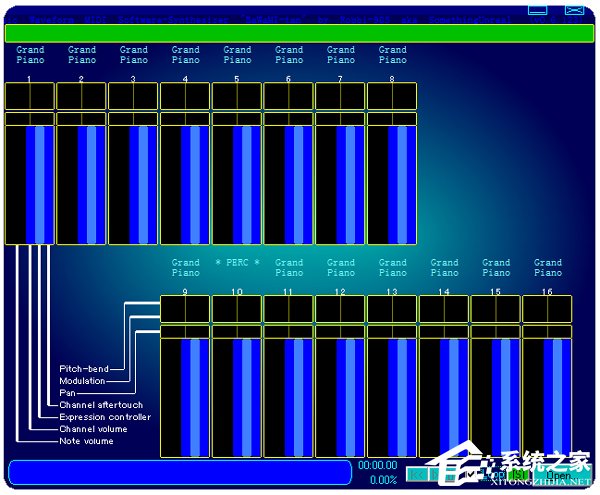This screenshot has height=495, width=600.
Task: Open channel 16 Grand Piano instrument selector
Action: click(548, 268)
